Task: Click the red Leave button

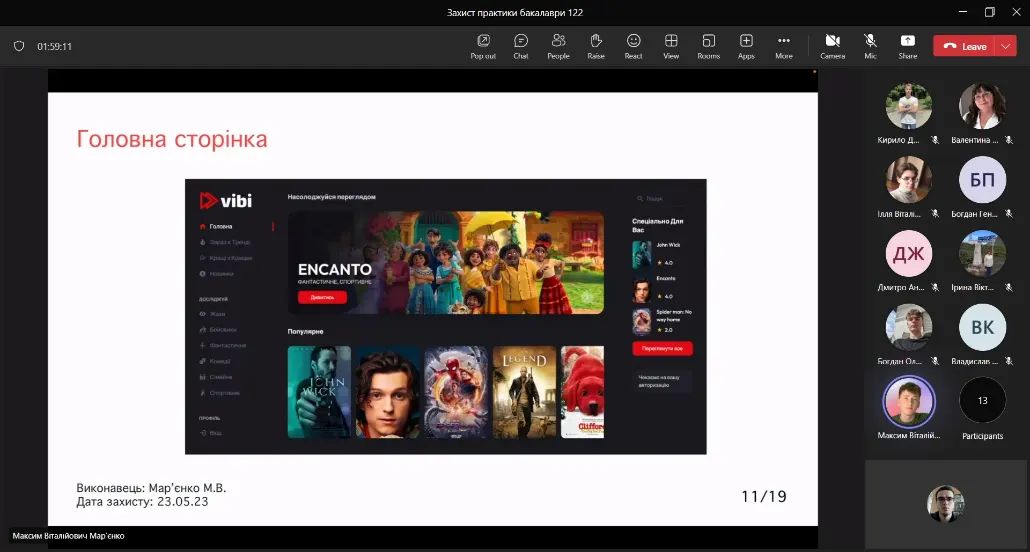Action: pyautogui.click(x=964, y=46)
